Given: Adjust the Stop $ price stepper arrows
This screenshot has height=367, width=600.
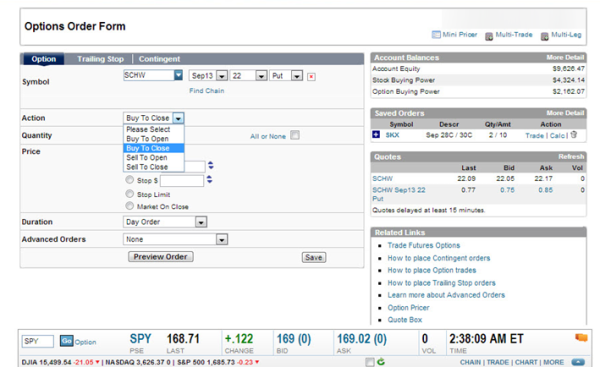Looking at the screenshot, I should (x=209, y=179).
